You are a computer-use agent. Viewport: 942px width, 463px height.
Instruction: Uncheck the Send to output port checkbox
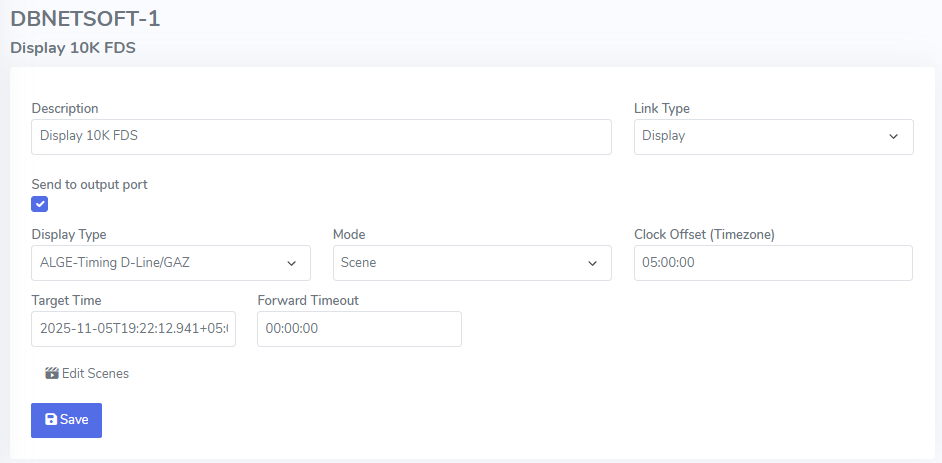40,205
